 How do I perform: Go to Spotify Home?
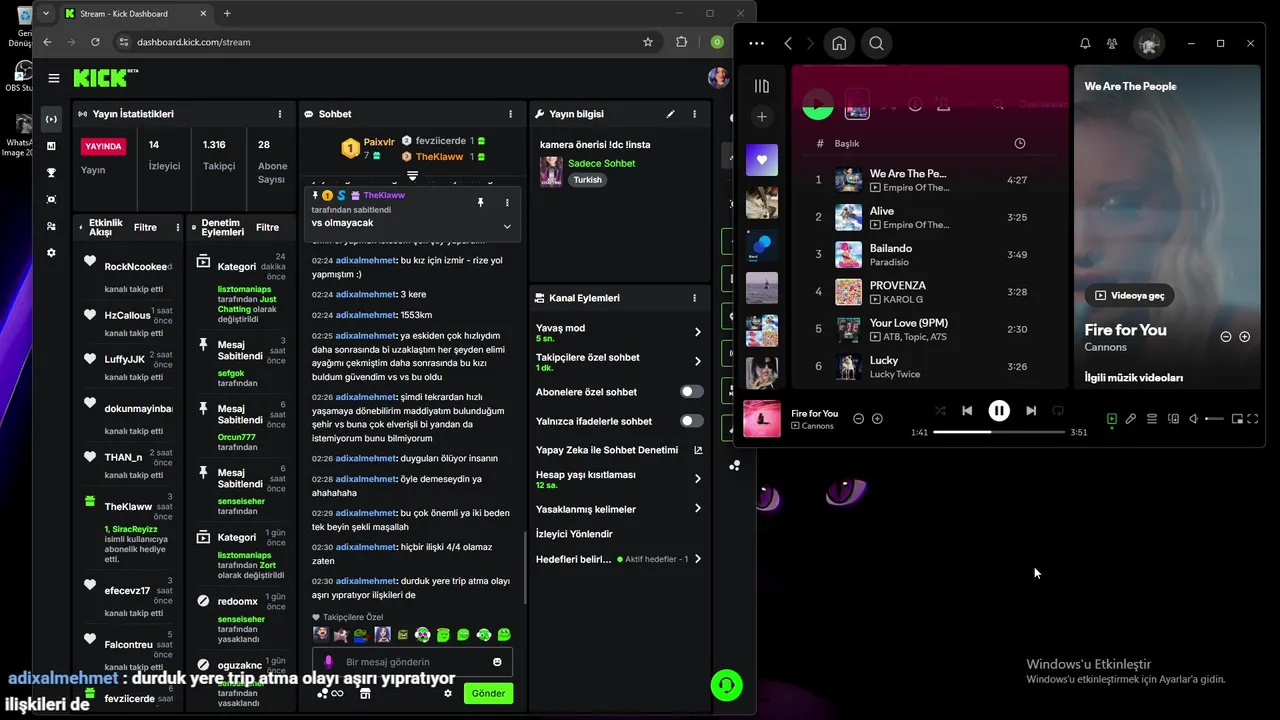click(x=839, y=43)
